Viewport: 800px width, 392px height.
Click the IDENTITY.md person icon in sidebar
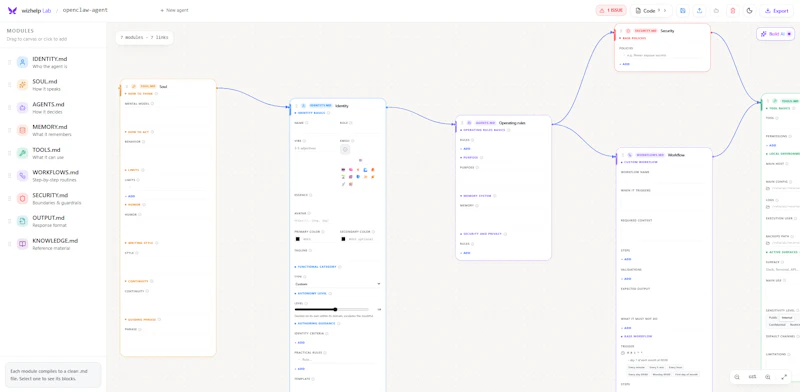pyautogui.click(x=22, y=62)
